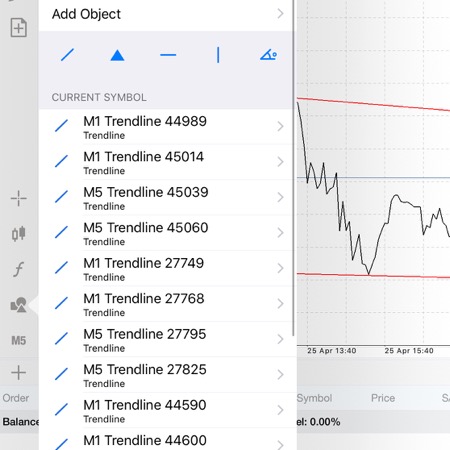Click the objects list scrollbar
The image size is (450, 450).
tap(293, 168)
